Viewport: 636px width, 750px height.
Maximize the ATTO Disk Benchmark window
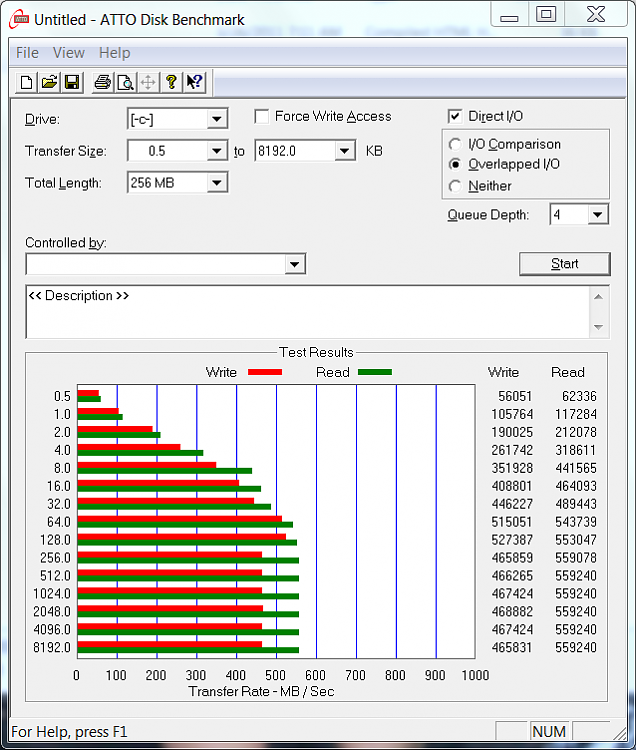point(546,14)
